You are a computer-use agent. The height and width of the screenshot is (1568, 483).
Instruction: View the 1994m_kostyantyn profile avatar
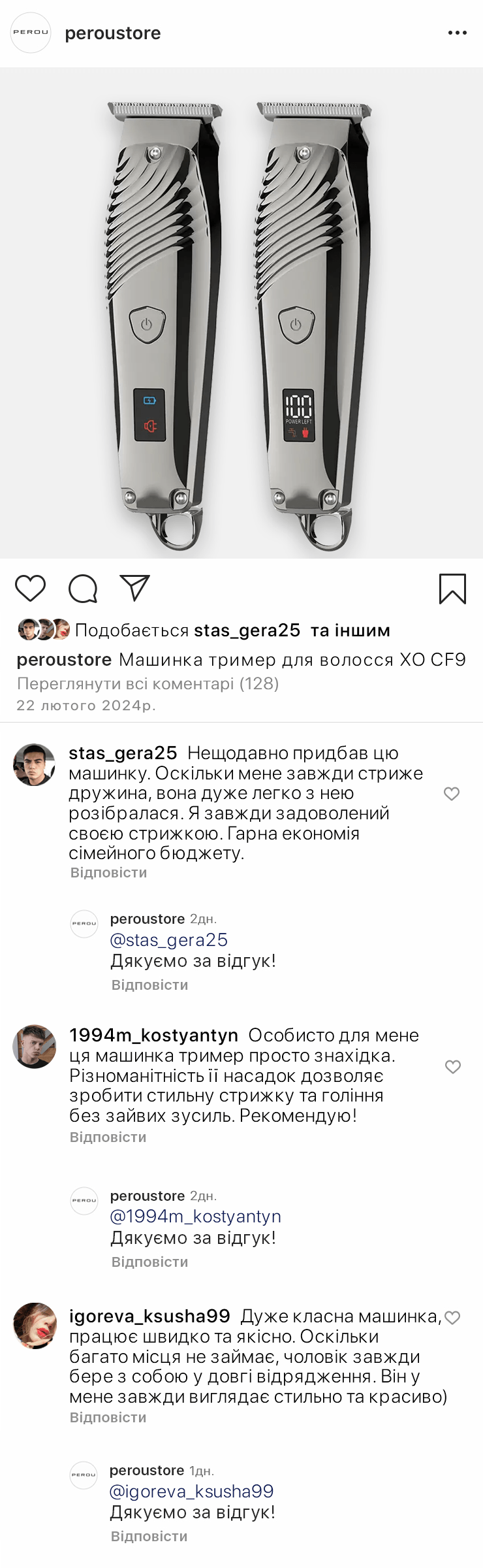pyautogui.click(x=35, y=1047)
